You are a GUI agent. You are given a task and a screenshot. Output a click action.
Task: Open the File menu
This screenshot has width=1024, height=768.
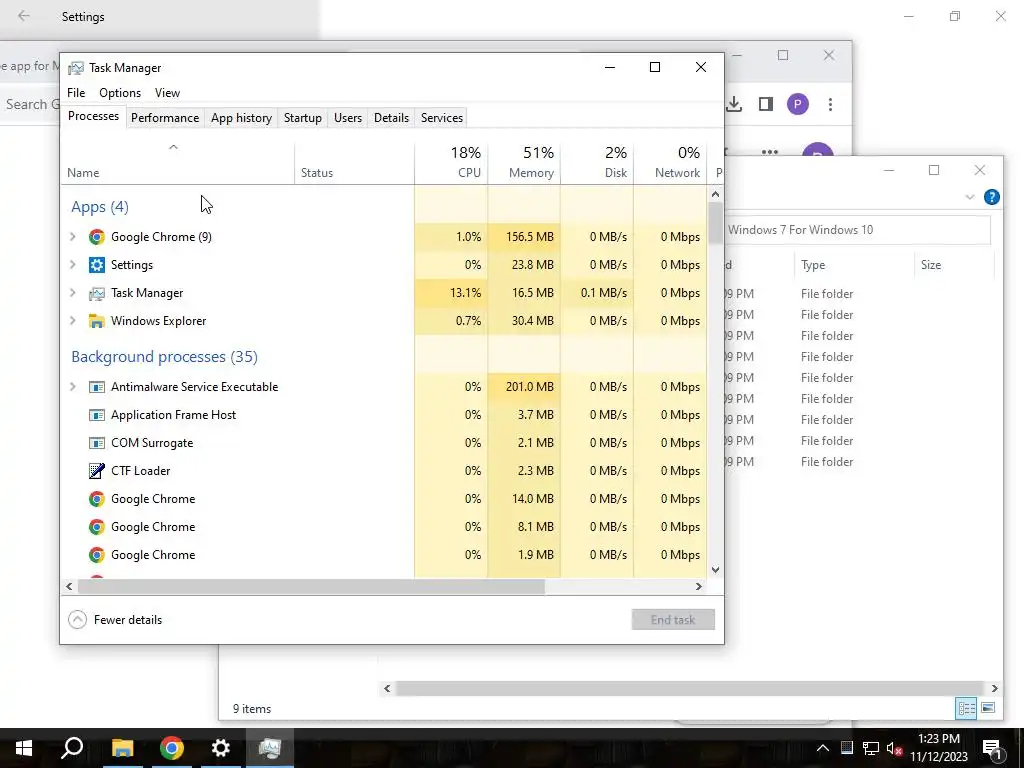coord(76,93)
